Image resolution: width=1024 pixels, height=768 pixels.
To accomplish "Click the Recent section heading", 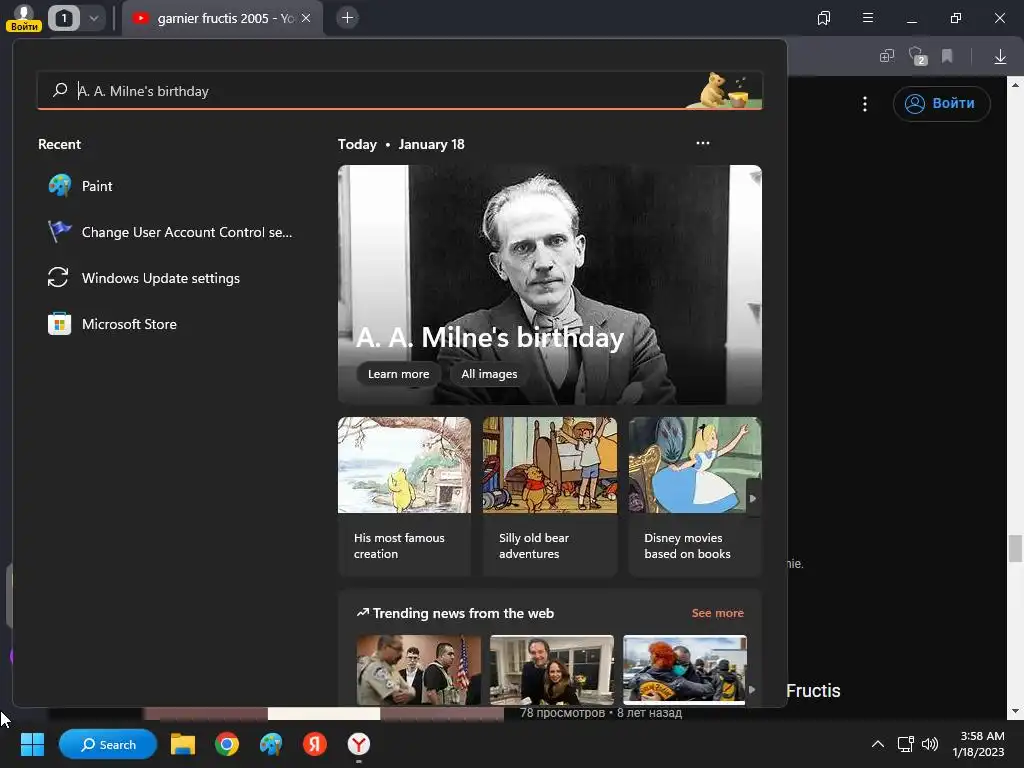I will pos(59,144).
